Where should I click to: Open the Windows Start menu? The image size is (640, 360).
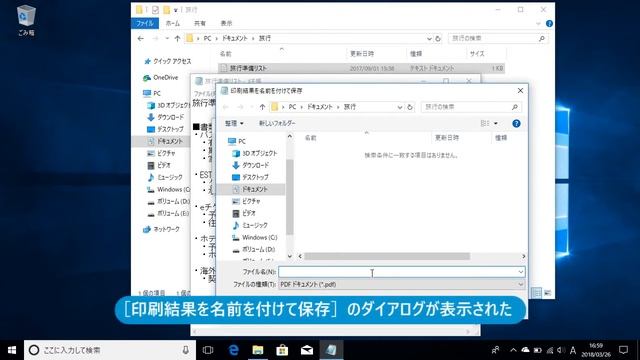tap(12, 350)
